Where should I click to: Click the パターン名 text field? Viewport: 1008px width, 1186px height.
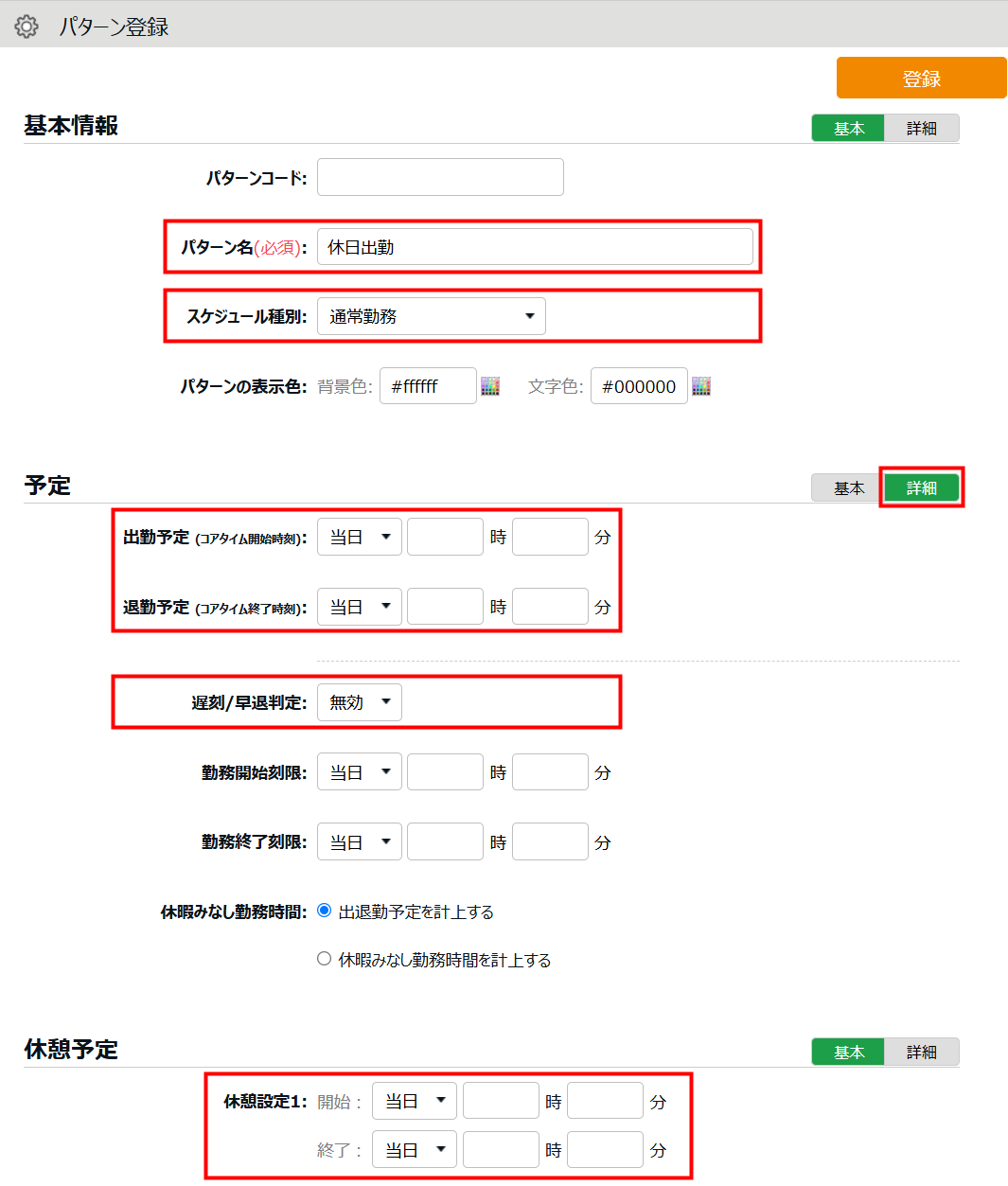click(x=535, y=247)
